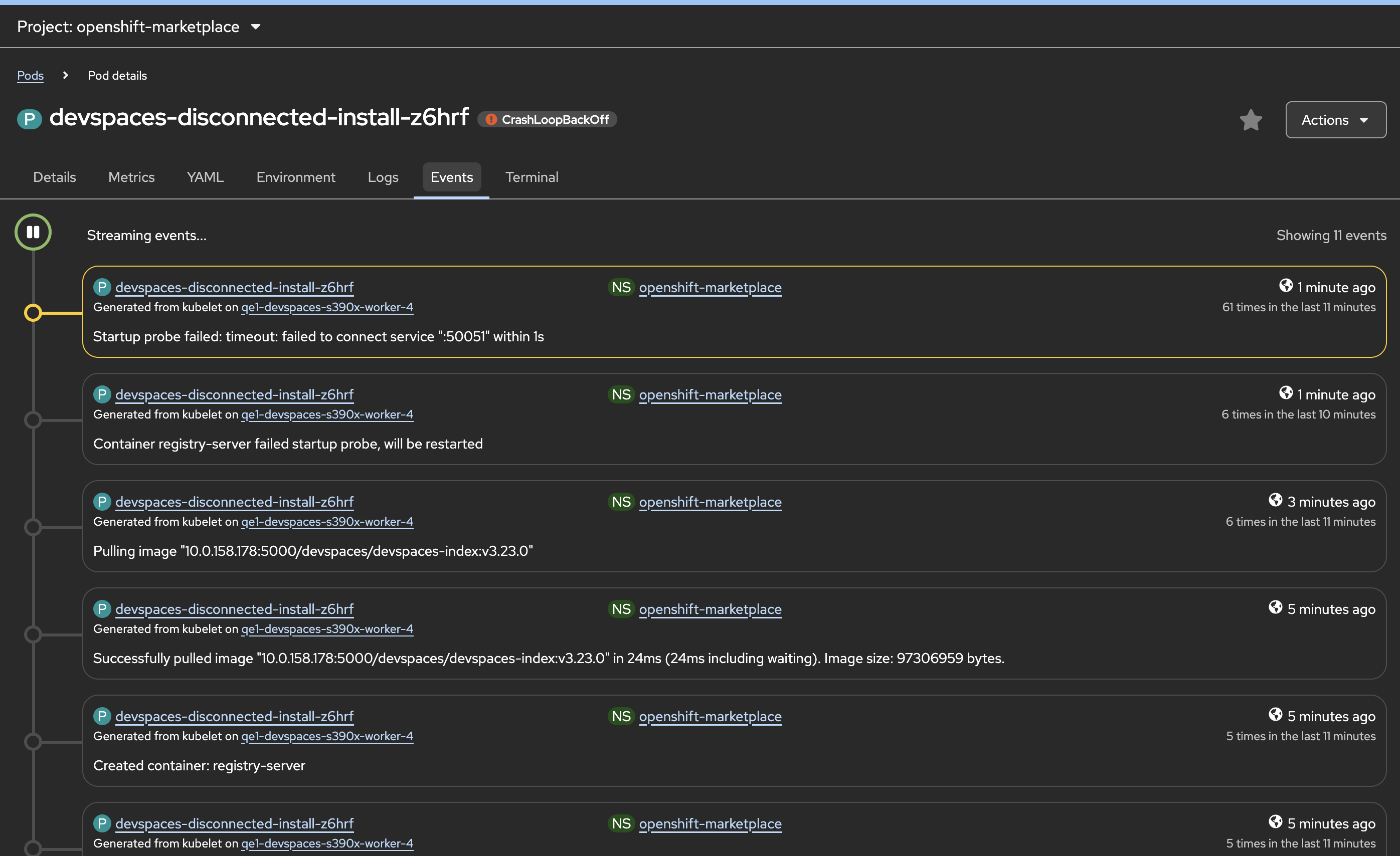
Task: Click timeline marker for Successfully pulled image event
Action: 33,634
